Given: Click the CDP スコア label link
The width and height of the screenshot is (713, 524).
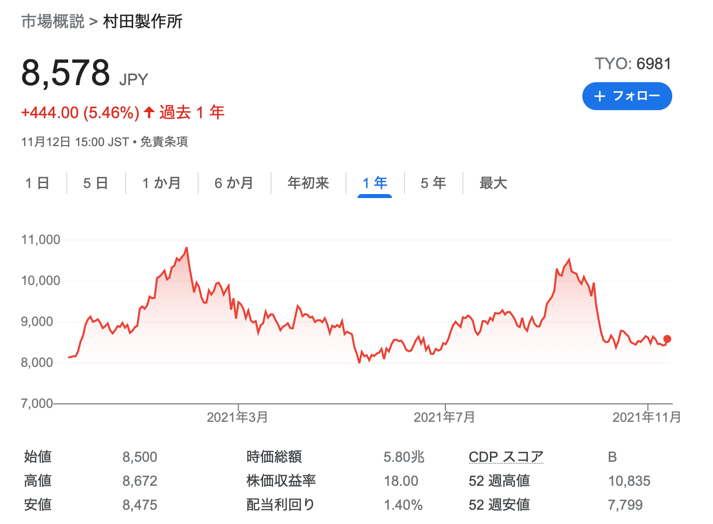Looking at the screenshot, I should click(506, 456).
